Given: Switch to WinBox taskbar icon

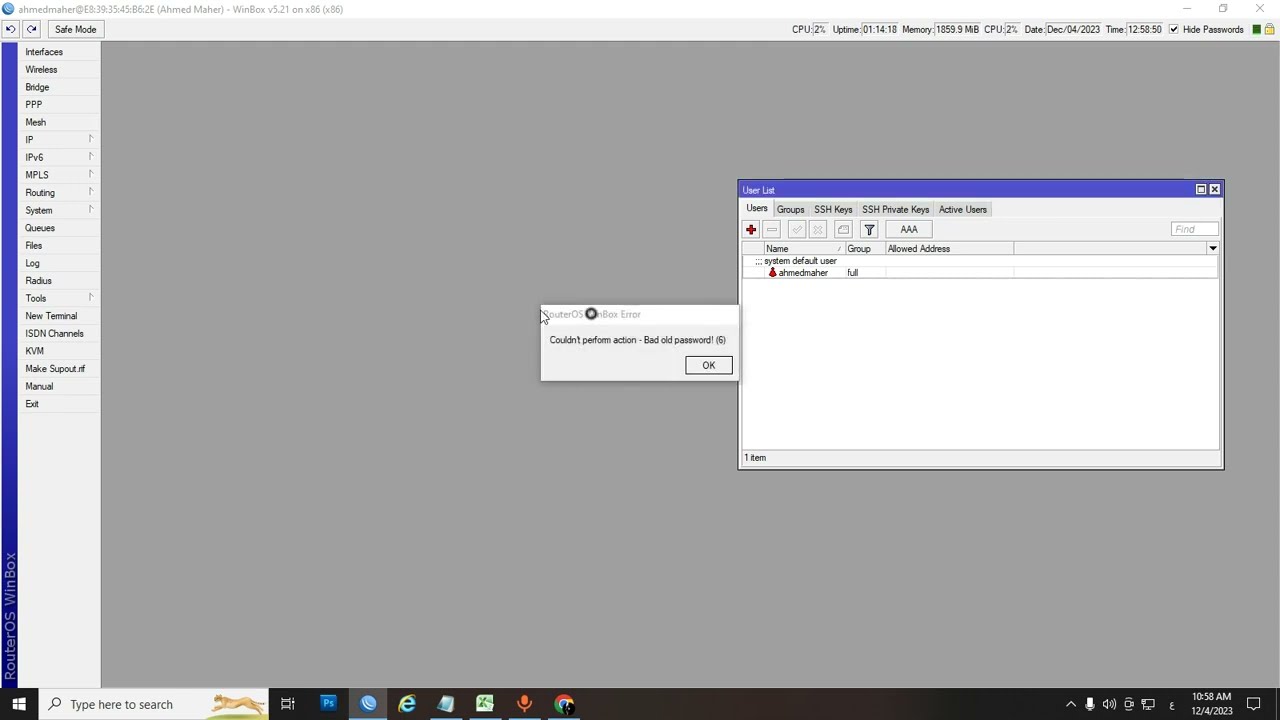Looking at the screenshot, I should [x=368, y=704].
